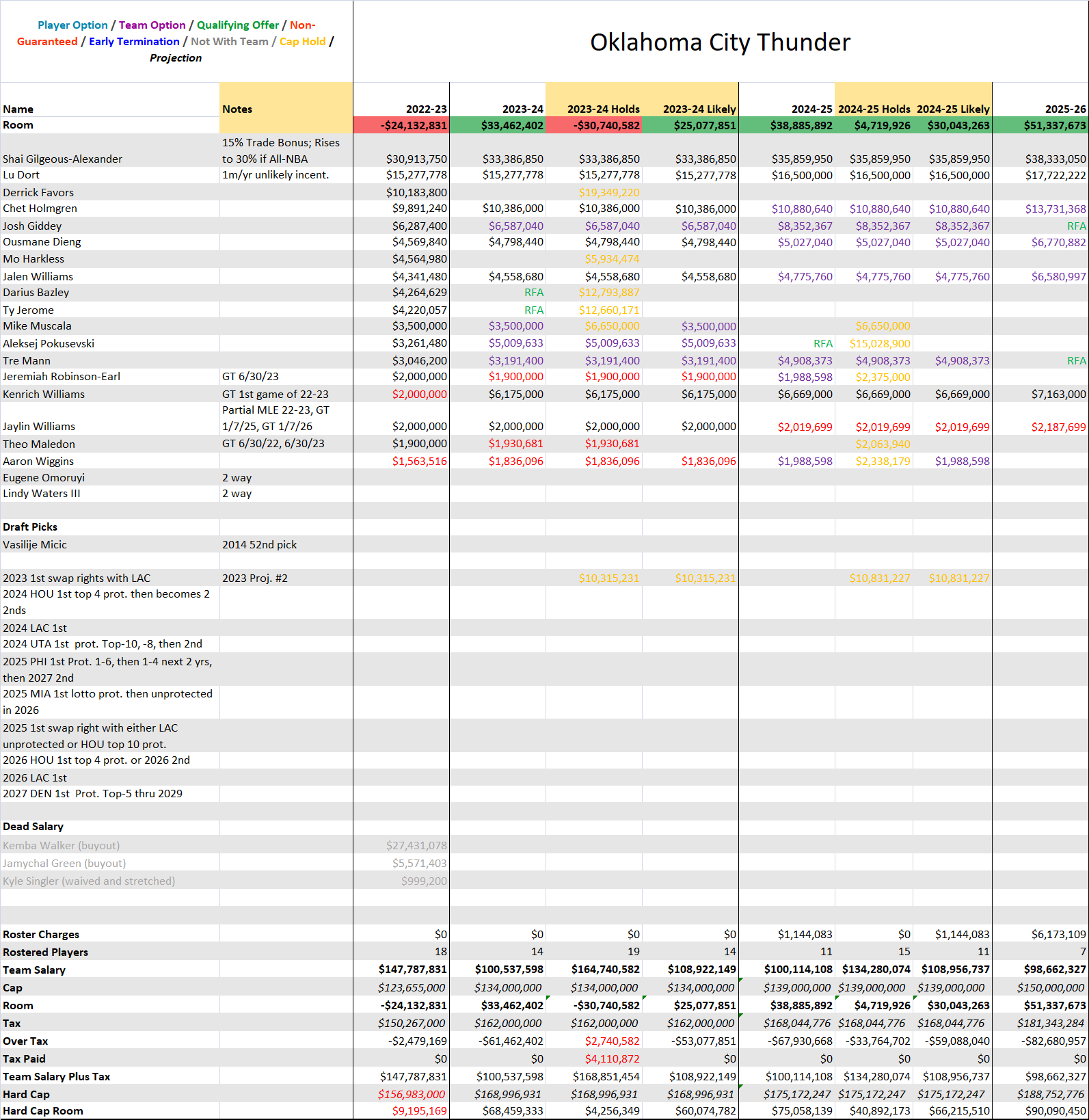Select Aaron Wiggins' red $1,563,516 salary

pos(419,461)
